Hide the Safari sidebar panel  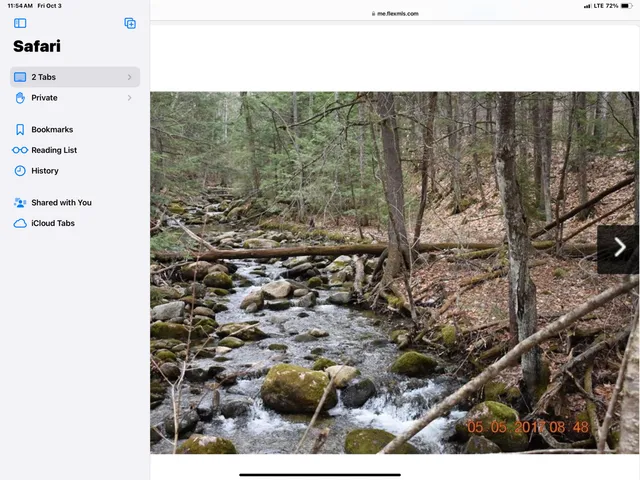20,23
